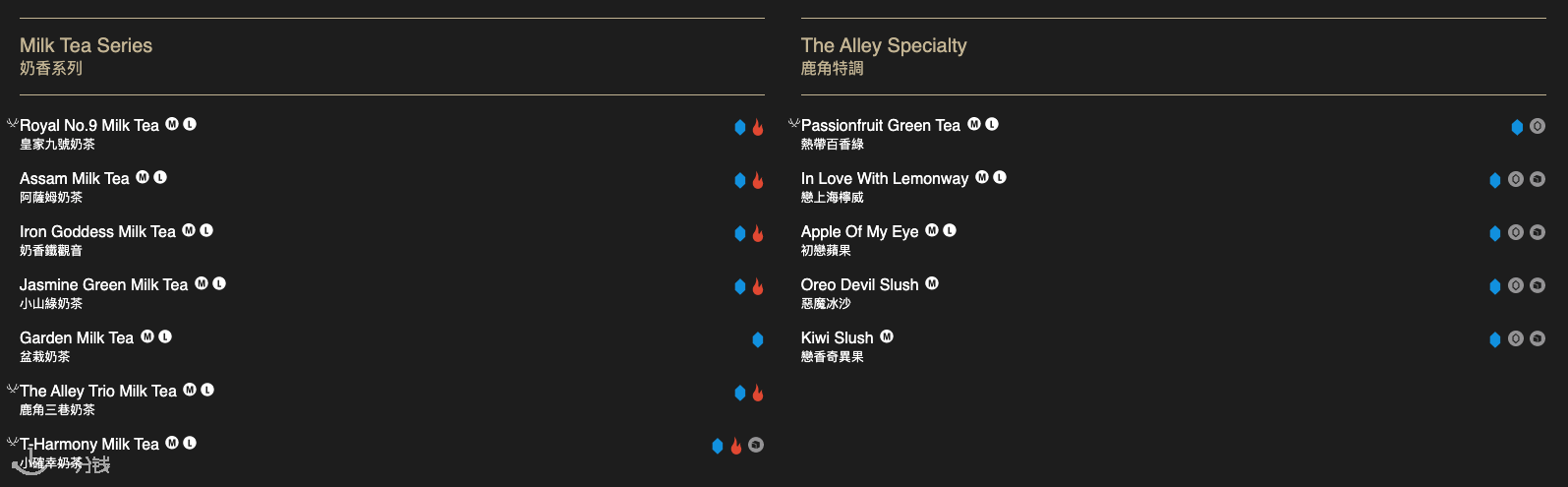Click the Garden Milk Tea item name
Image resolution: width=1568 pixels, height=487 pixels.
coord(77,337)
